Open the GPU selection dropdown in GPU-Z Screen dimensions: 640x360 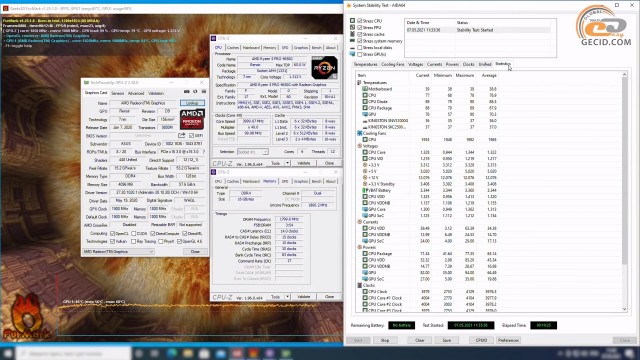[x=118, y=251]
